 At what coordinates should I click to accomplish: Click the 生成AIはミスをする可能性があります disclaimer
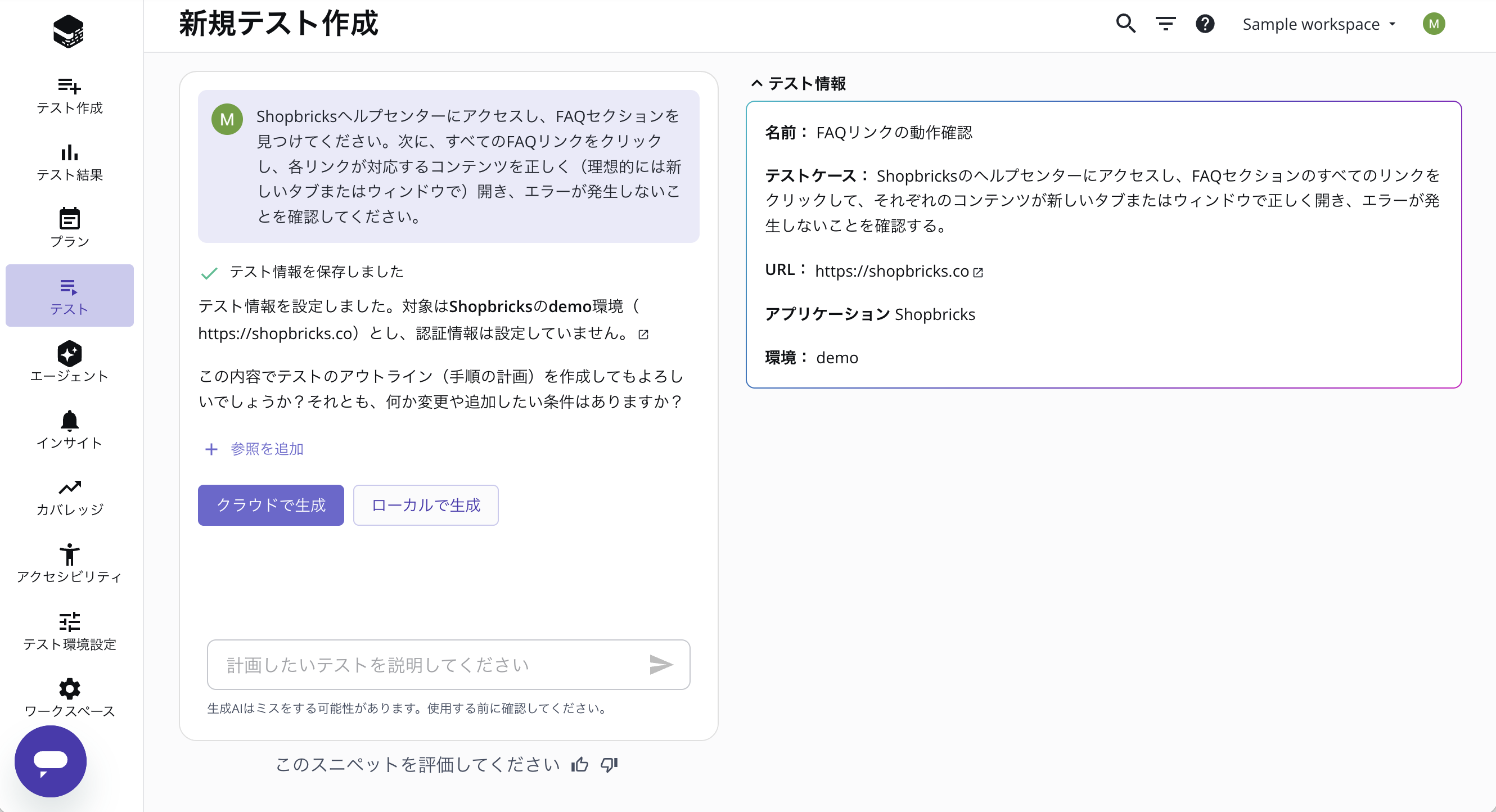pyautogui.click(x=407, y=708)
